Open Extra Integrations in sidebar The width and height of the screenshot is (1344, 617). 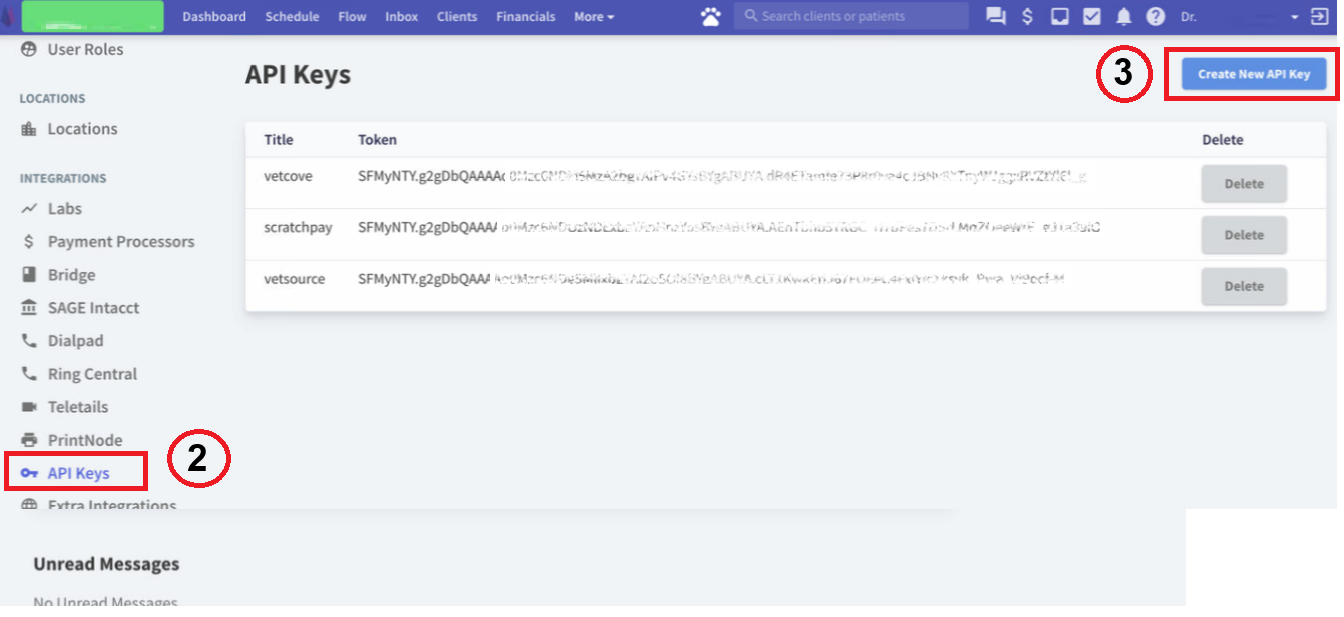[112, 505]
